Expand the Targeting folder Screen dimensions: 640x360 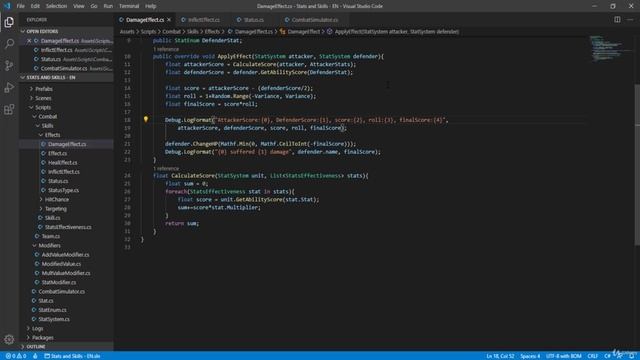pyautogui.click(x=56, y=209)
